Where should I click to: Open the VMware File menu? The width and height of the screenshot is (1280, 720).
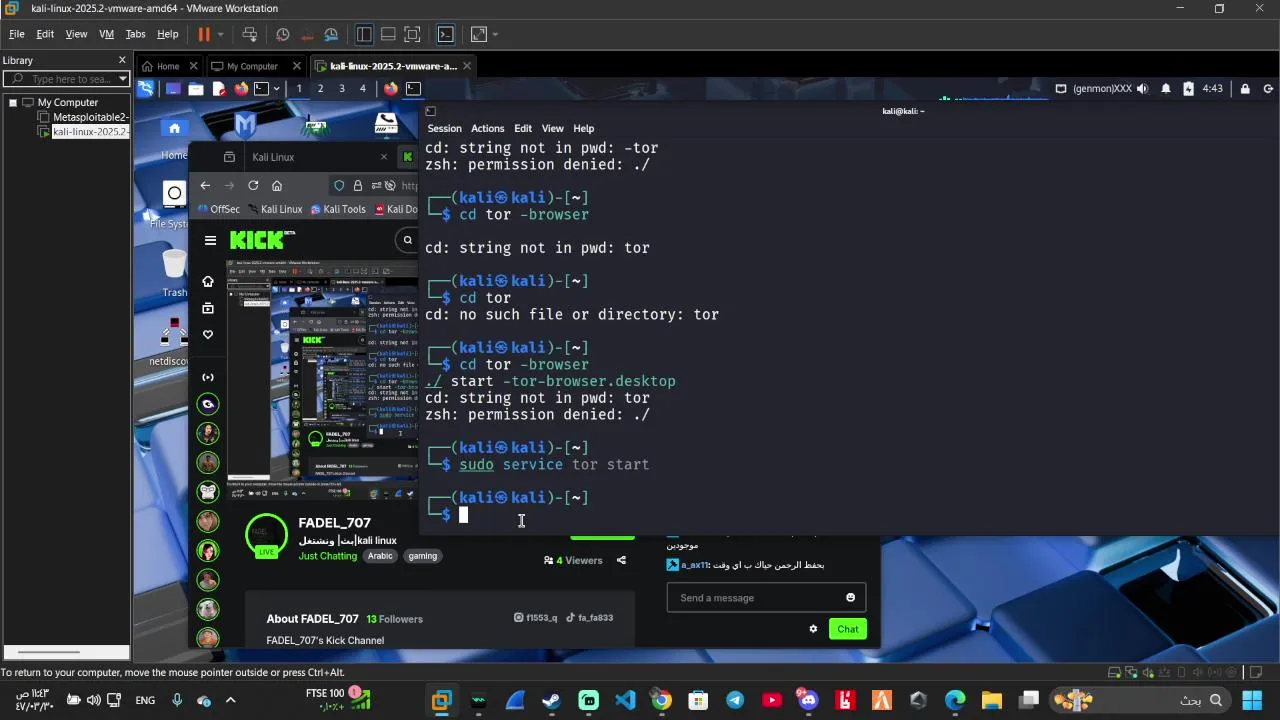click(x=17, y=34)
